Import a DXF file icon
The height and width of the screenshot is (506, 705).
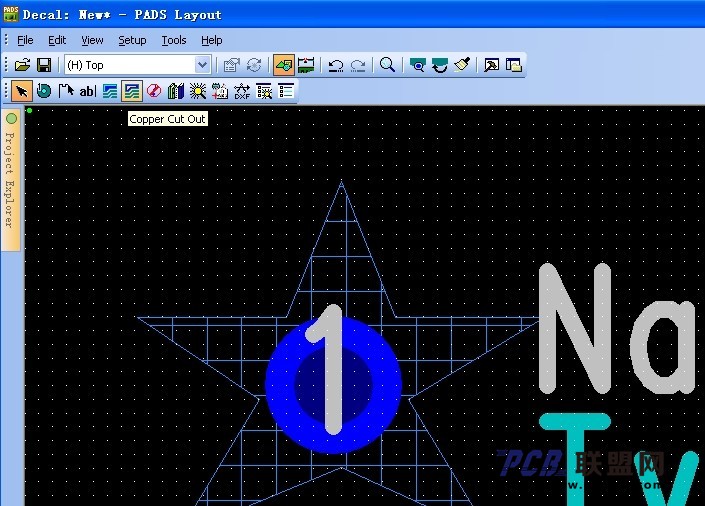(x=242, y=91)
